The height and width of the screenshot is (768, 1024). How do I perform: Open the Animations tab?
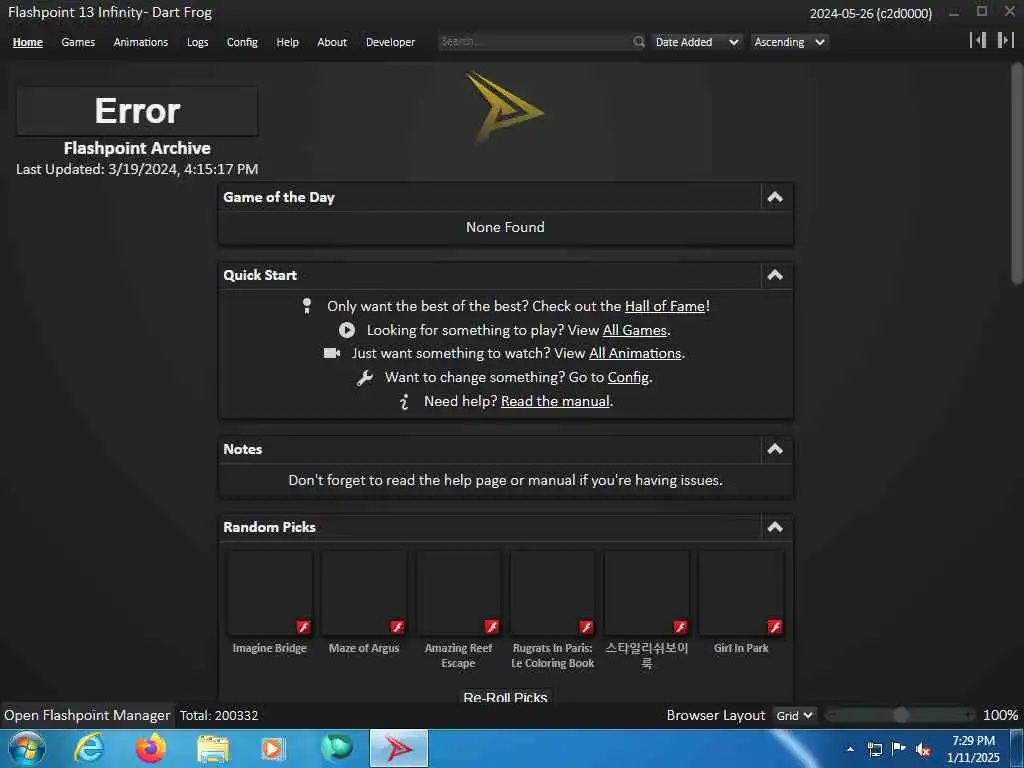pyautogui.click(x=141, y=42)
